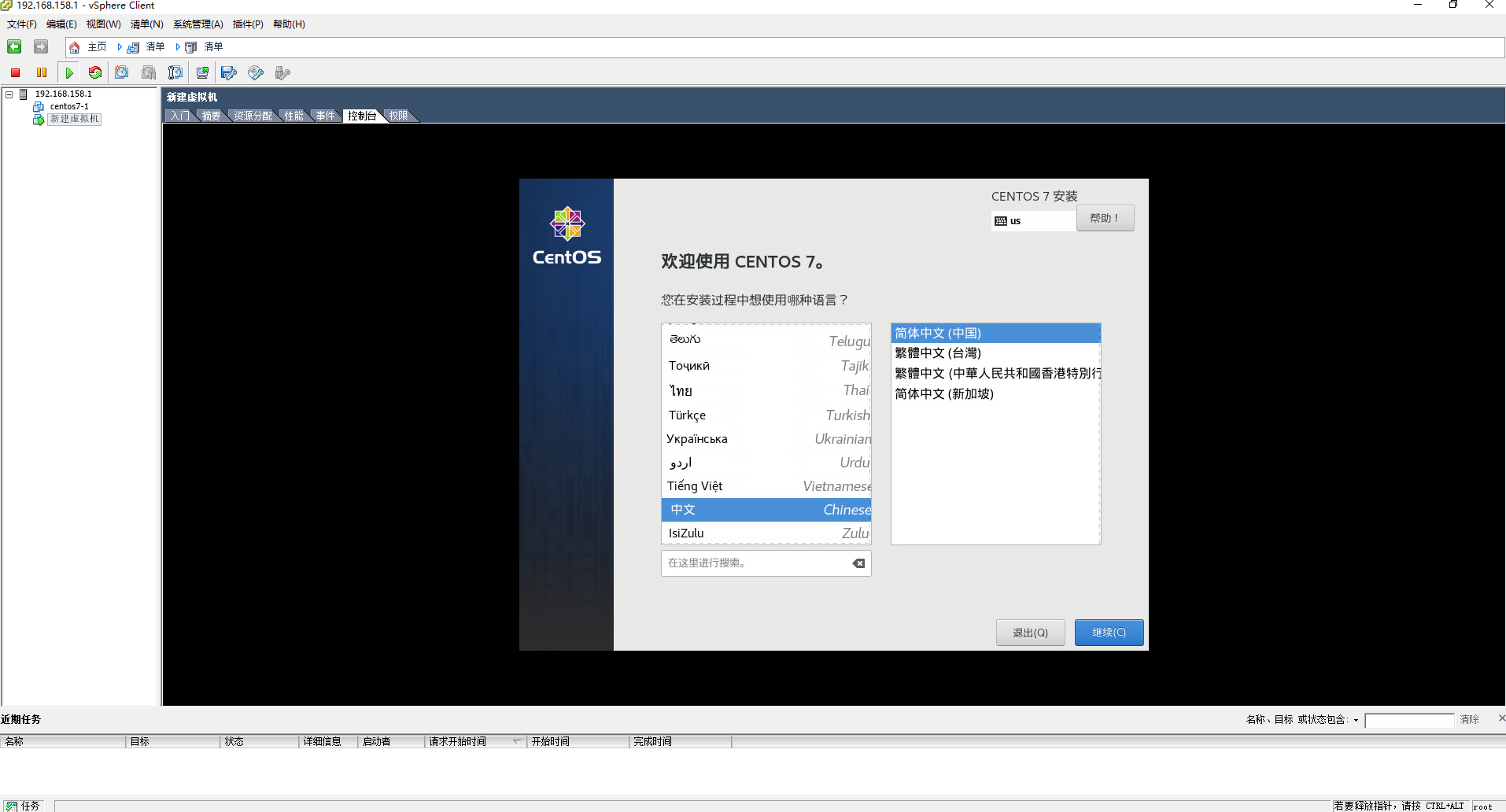Select Tiếng Việt Vietnamese language
The width and height of the screenshot is (1506, 812).
pyautogui.click(x=766, y=486)
